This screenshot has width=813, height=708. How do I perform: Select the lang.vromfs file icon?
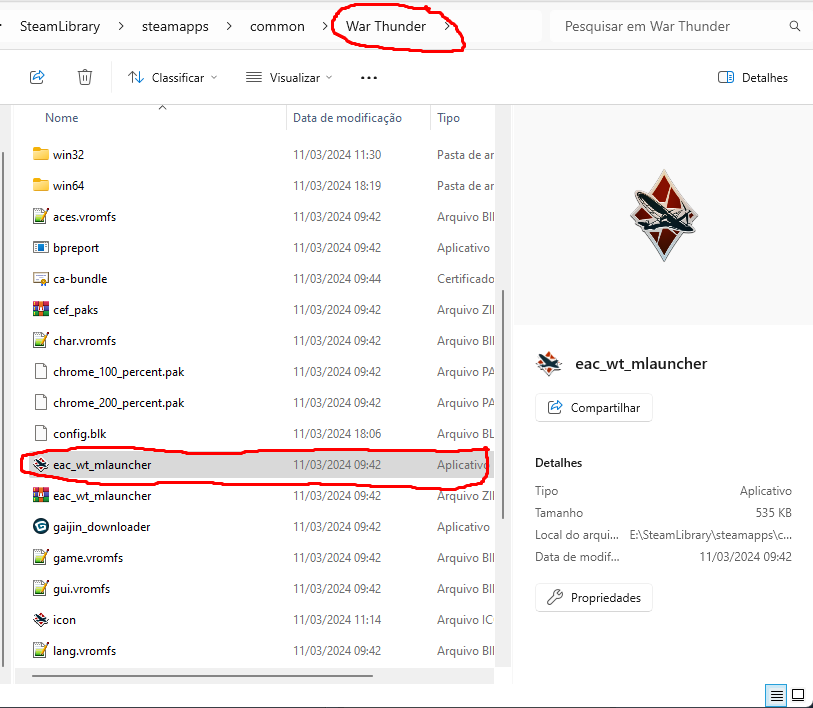[40, 650]
